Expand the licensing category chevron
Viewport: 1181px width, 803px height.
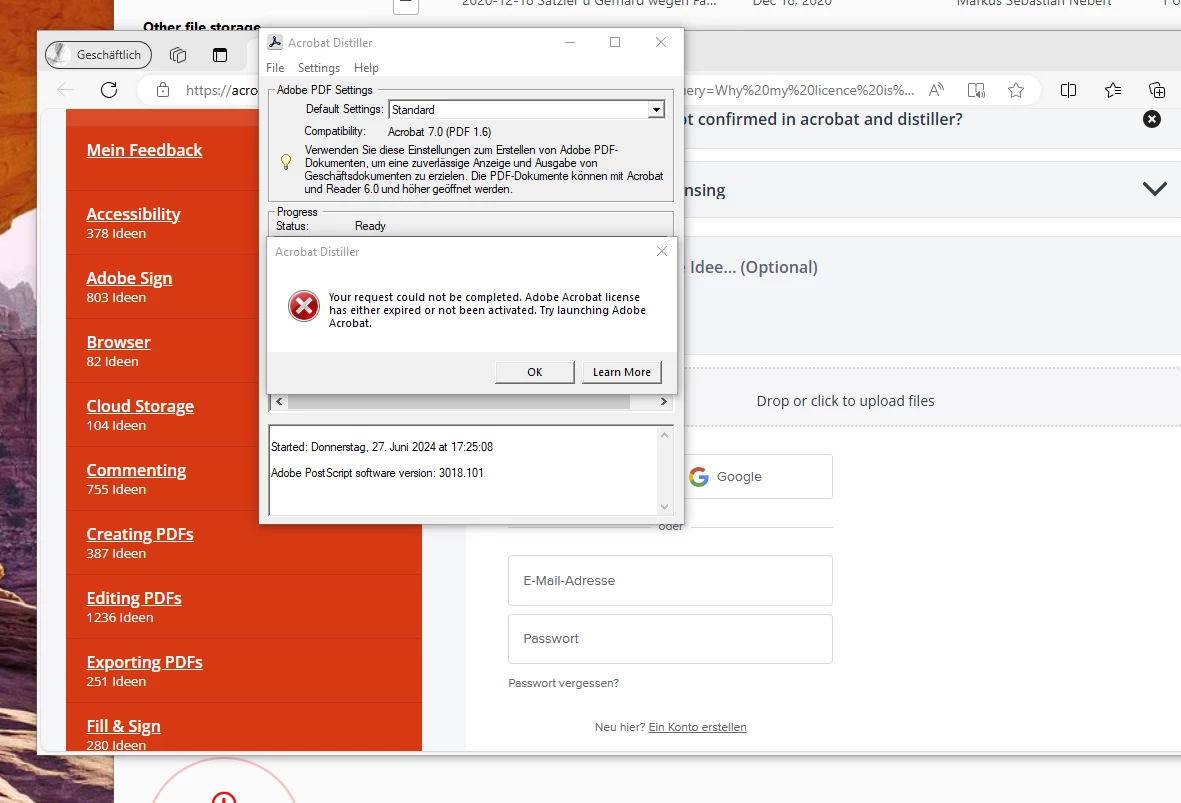[x=1155, y=188]
